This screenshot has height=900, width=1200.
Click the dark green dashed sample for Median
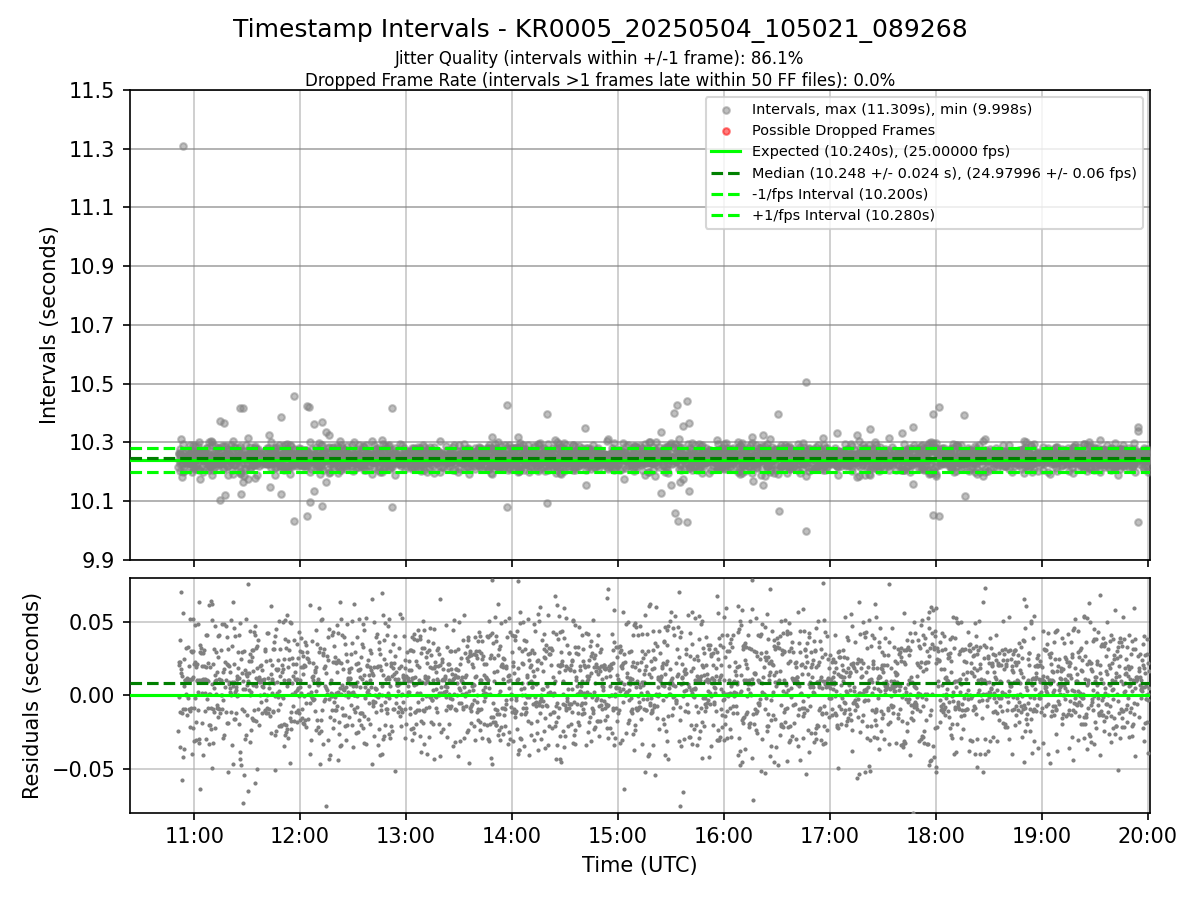pyautogui.click(x=727, y=173)
